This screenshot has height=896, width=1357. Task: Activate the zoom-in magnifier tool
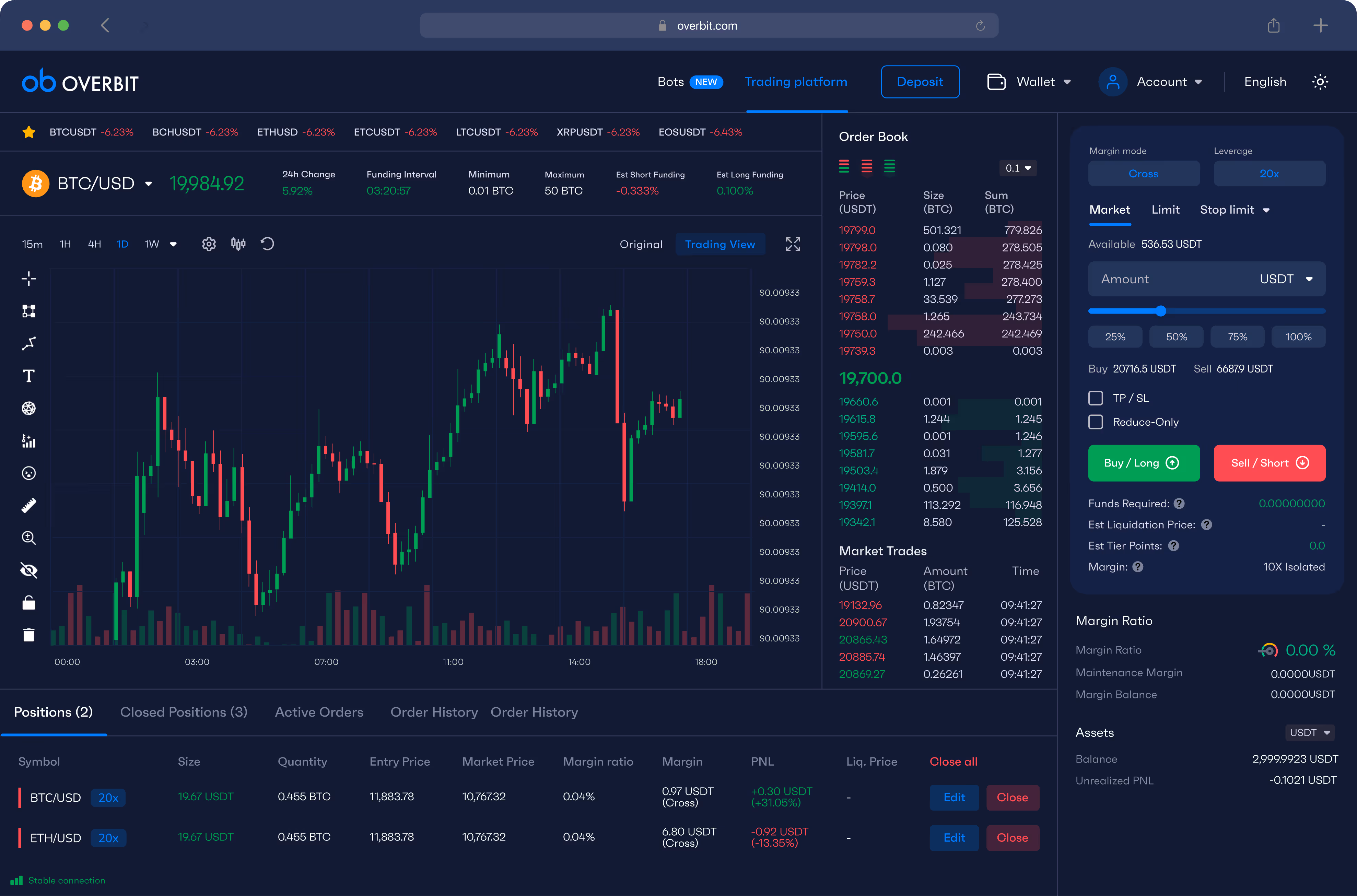pyautogui.click(x=28, y=538)
